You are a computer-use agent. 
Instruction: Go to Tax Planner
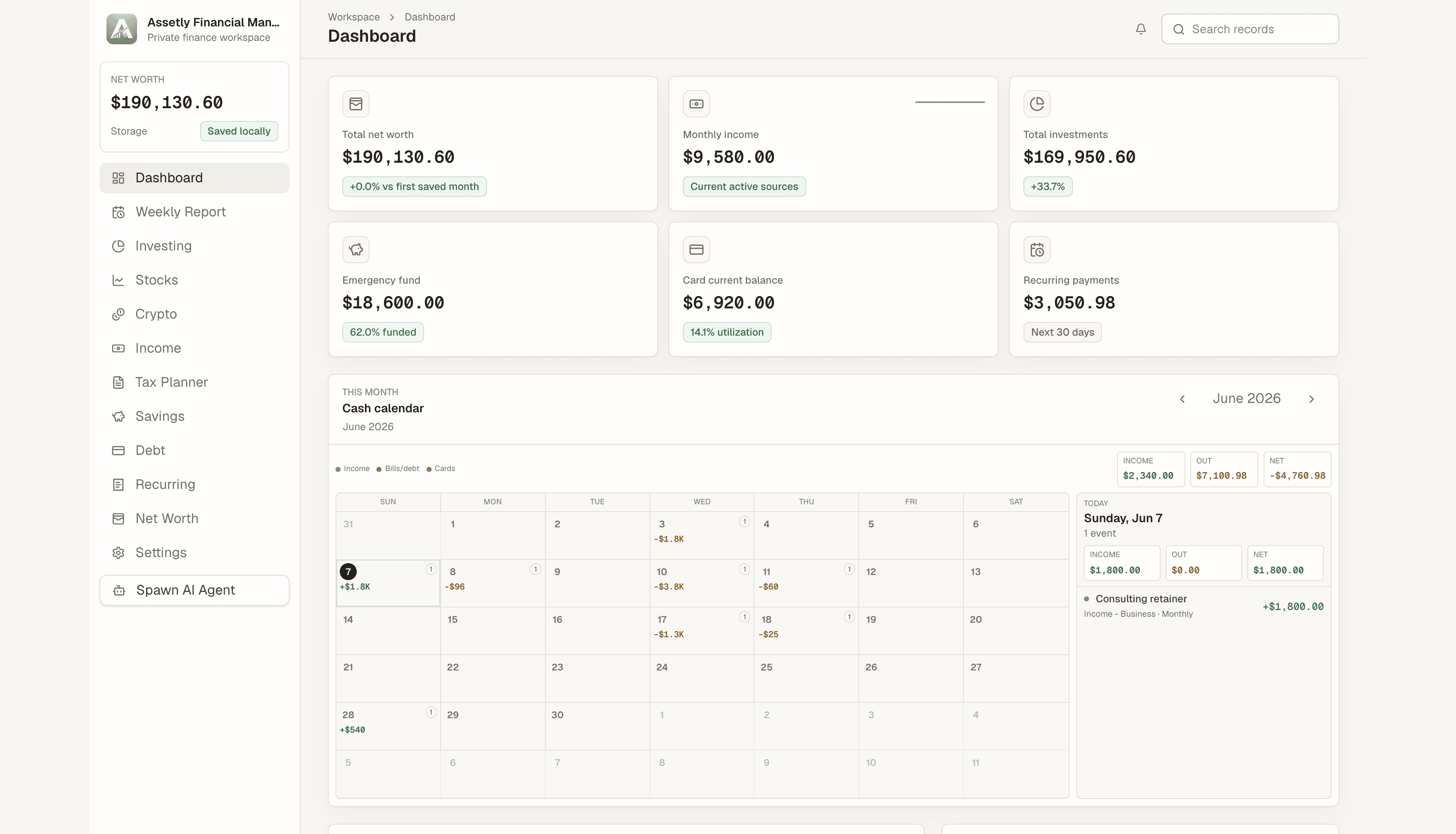click(x=195, y=382)
